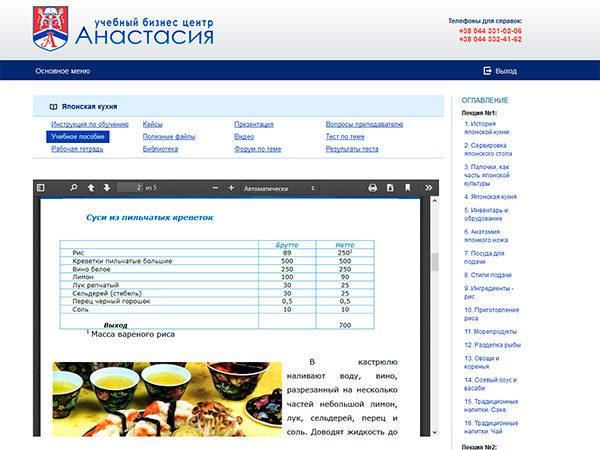
Task: Download the PDF file
Action: click(389, 187)
